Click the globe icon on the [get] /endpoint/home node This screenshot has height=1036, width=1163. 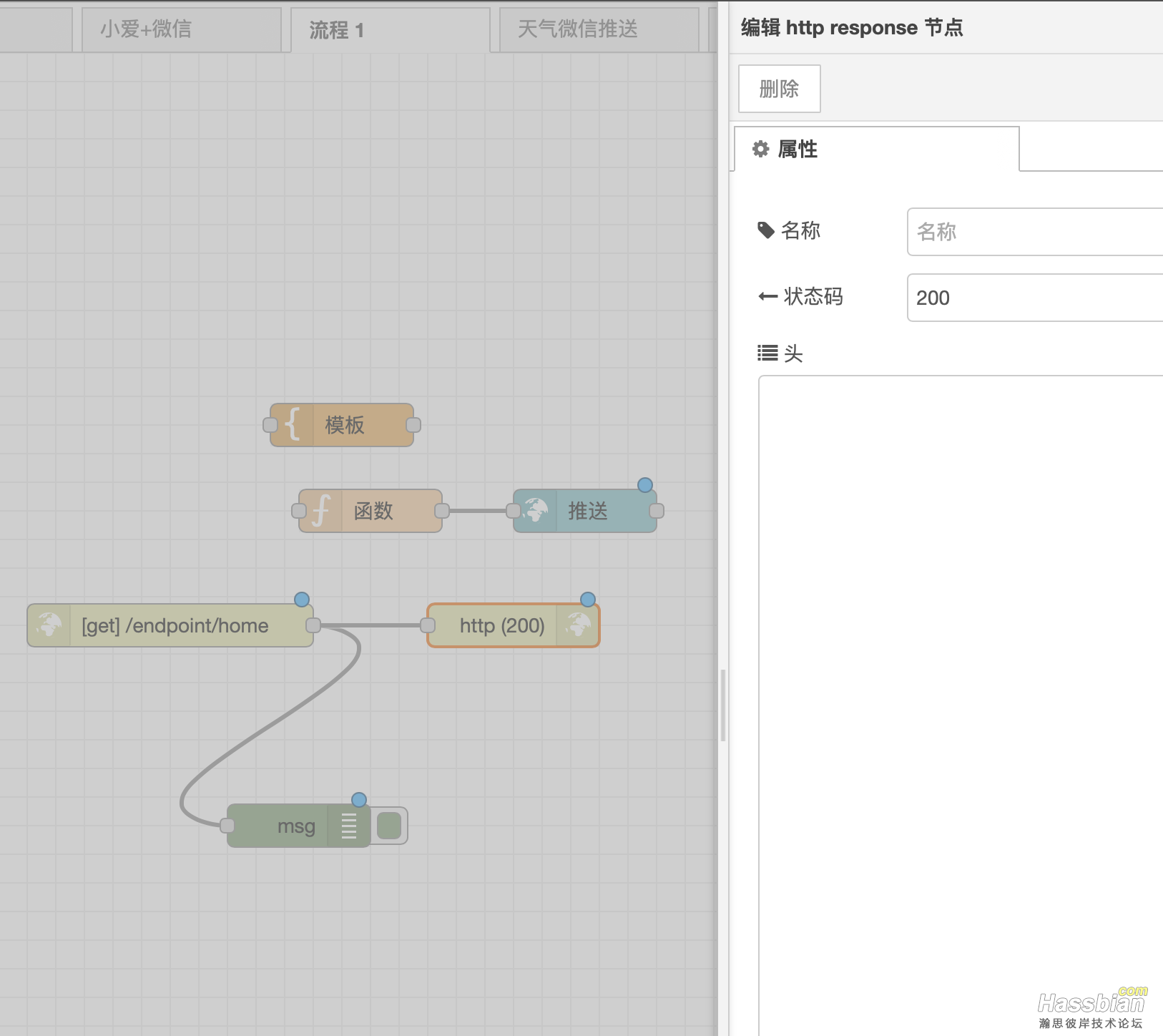coord(49,625)
